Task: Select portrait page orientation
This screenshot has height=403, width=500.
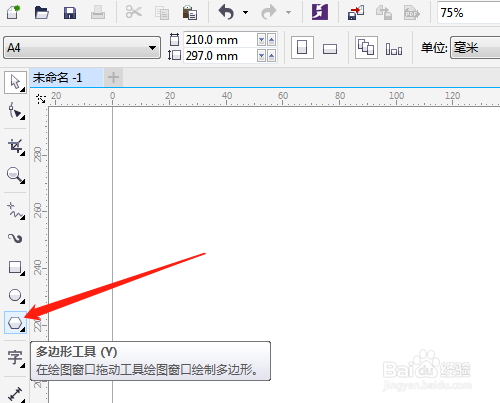Action: [302, 48]
